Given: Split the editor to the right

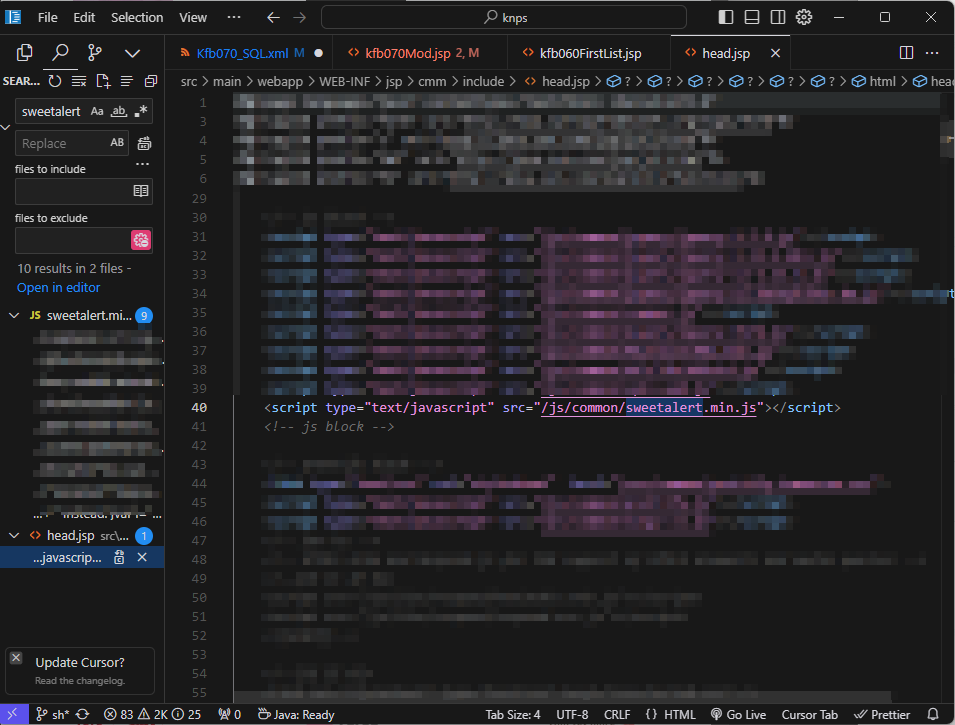Looking at the screenshot, I should click(906, 53).
